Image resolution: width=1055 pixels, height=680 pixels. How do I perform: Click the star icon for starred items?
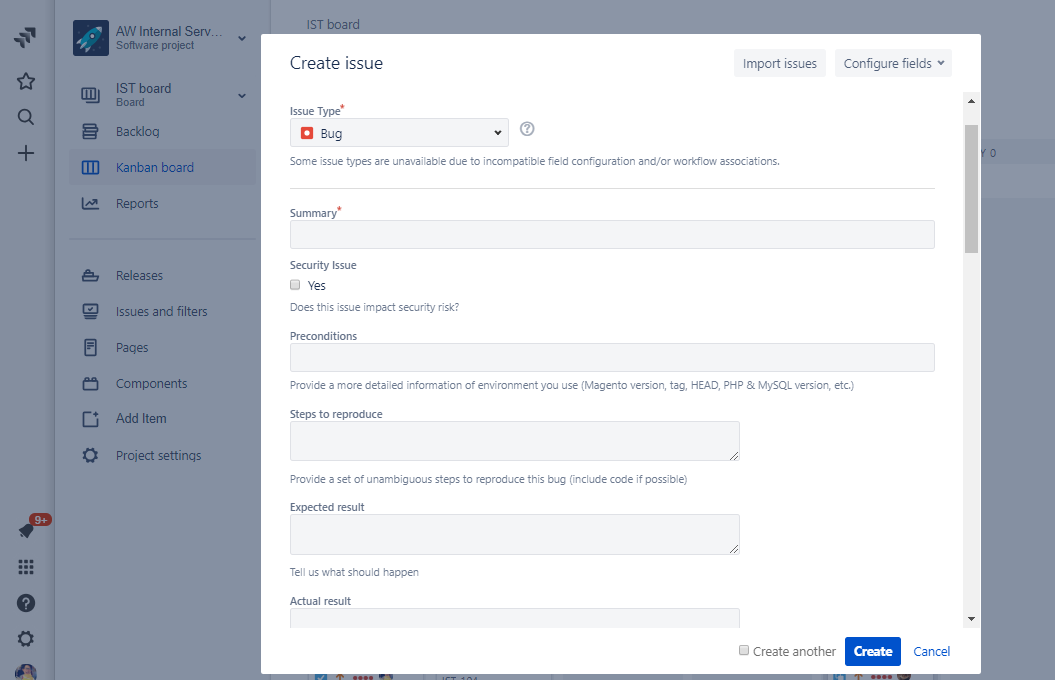tap(25, 81)
